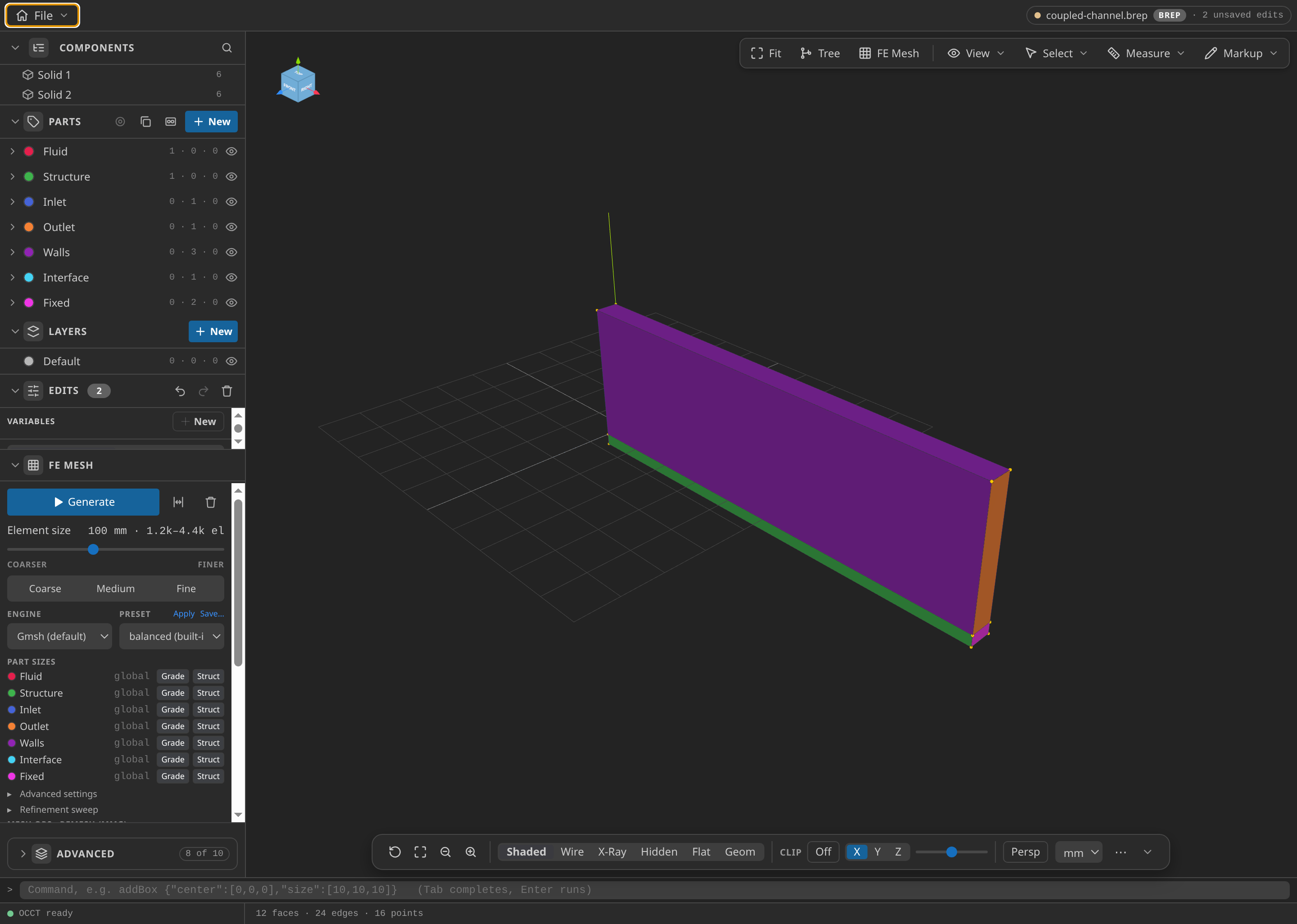Viewport: 1297px width, 924px height.
Task: Open the mm units dropdown
Action: (x=1079, y=852)
